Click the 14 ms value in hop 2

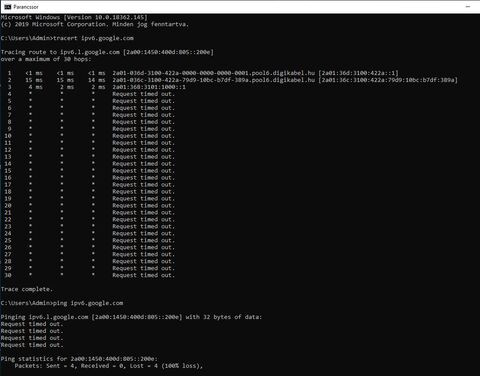(97, 80)
